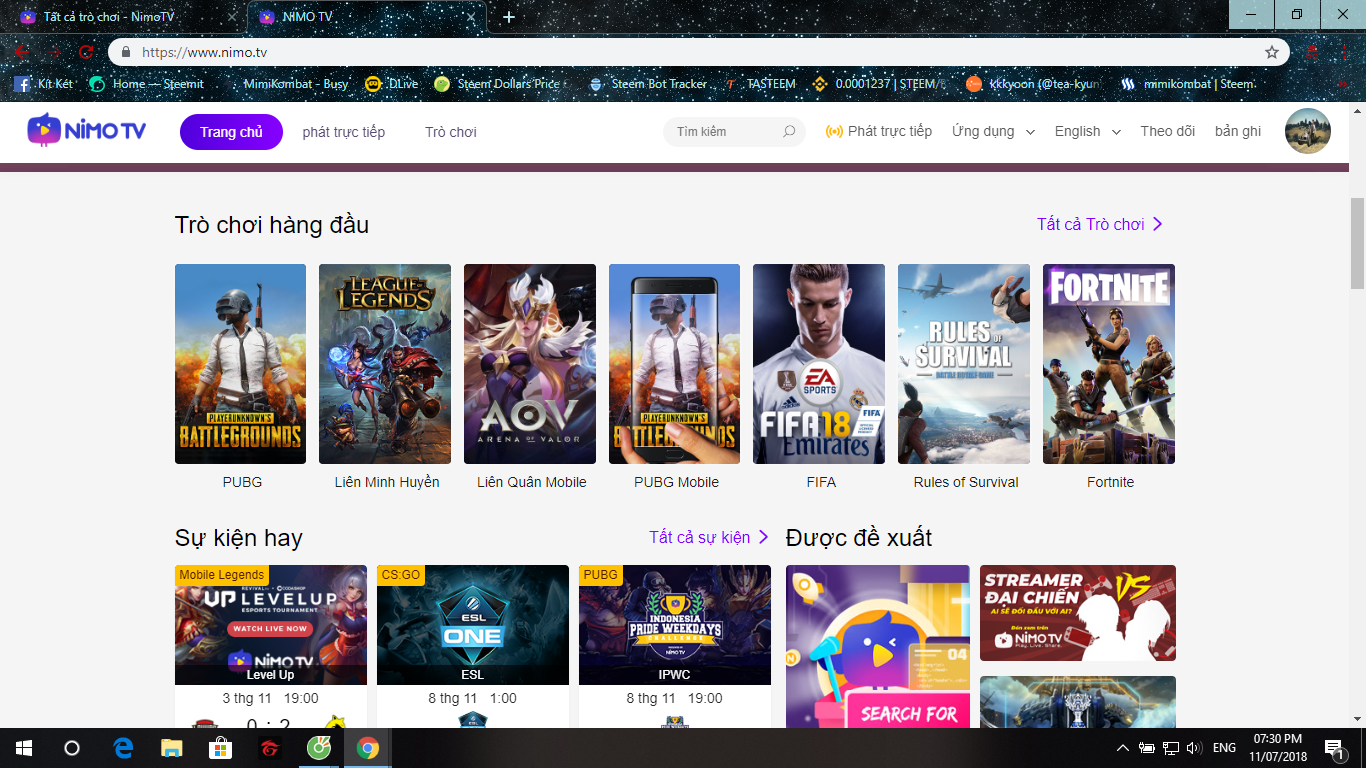This screenshot has width=1366, height=768.
Task: Open the Facebook Kit Két bookmark
Action: coord(41,84)
